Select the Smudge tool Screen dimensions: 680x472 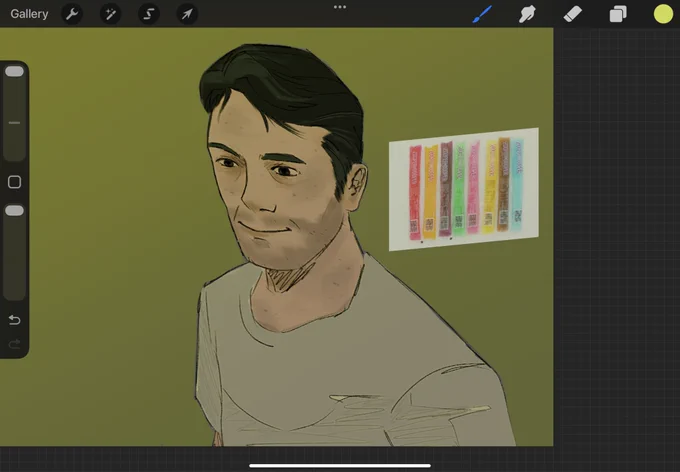tap(527, 14)
